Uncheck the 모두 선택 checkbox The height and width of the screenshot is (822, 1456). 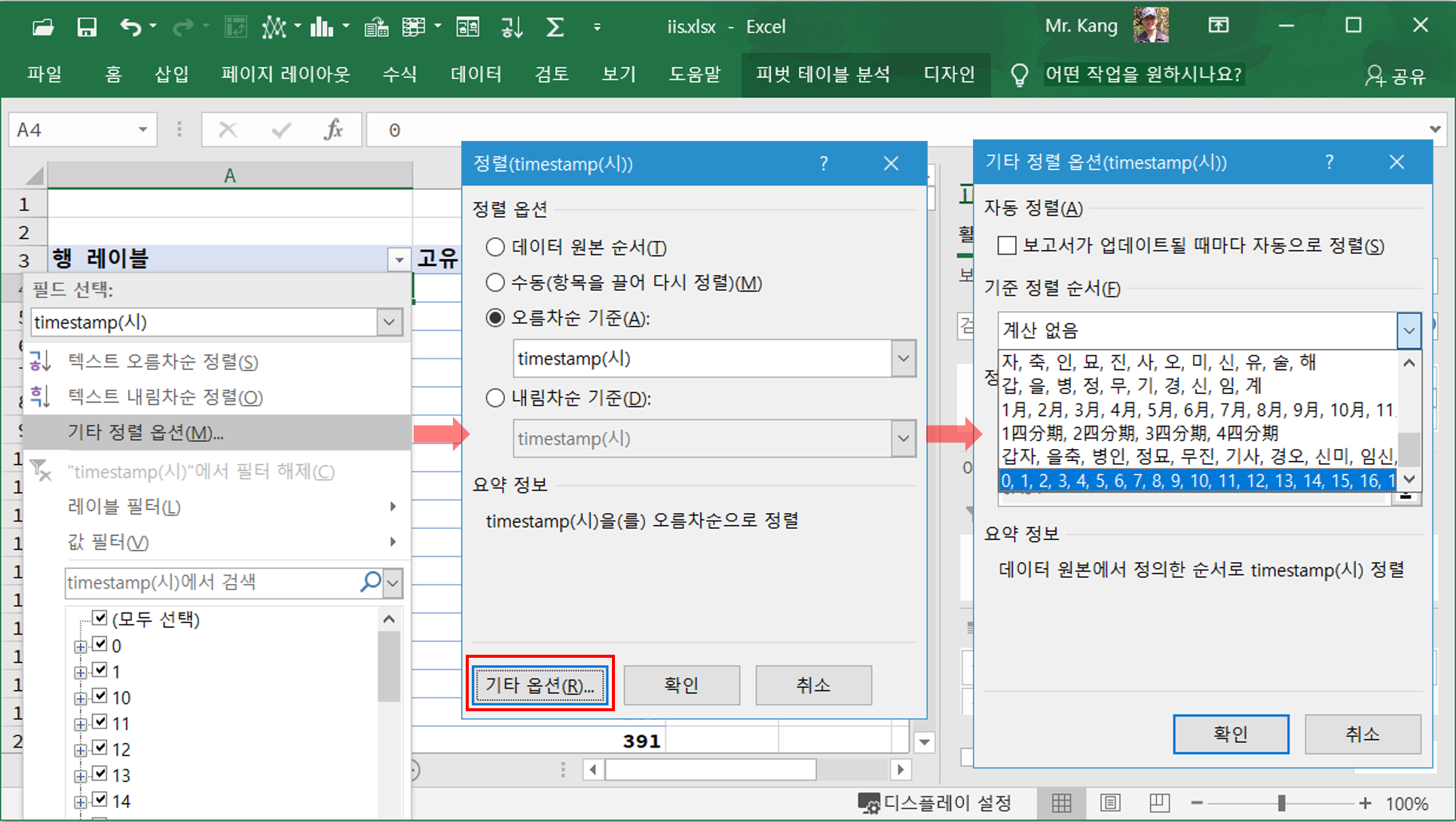(99, 619)
